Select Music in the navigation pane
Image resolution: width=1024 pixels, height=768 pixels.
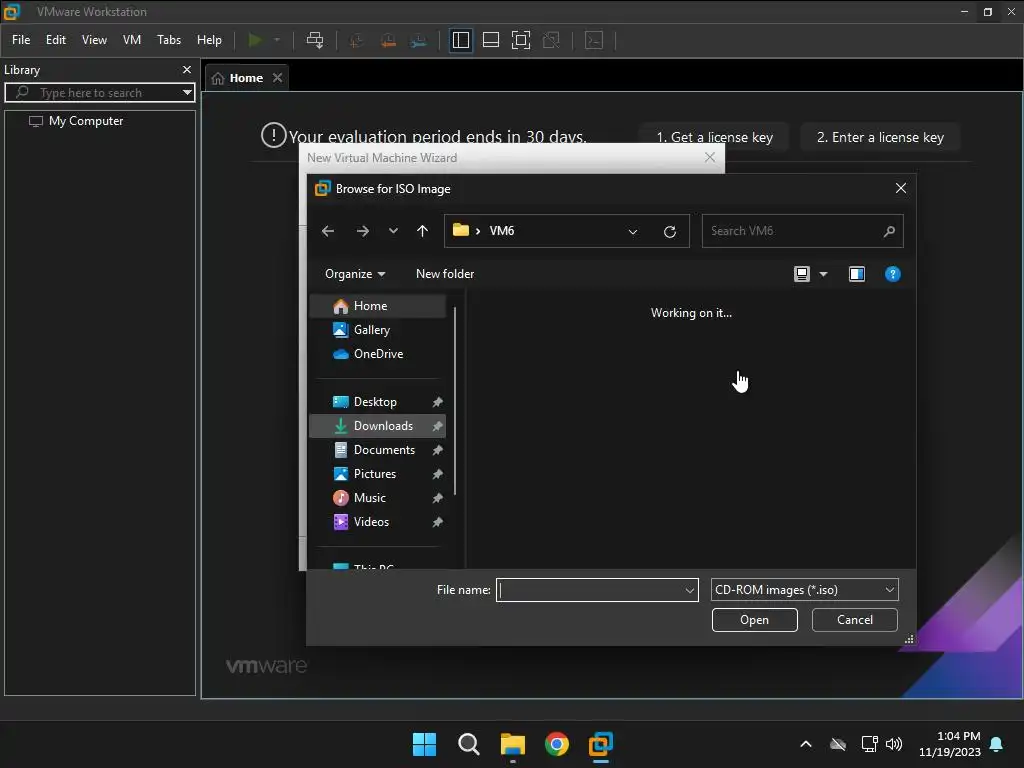[377, 498]
